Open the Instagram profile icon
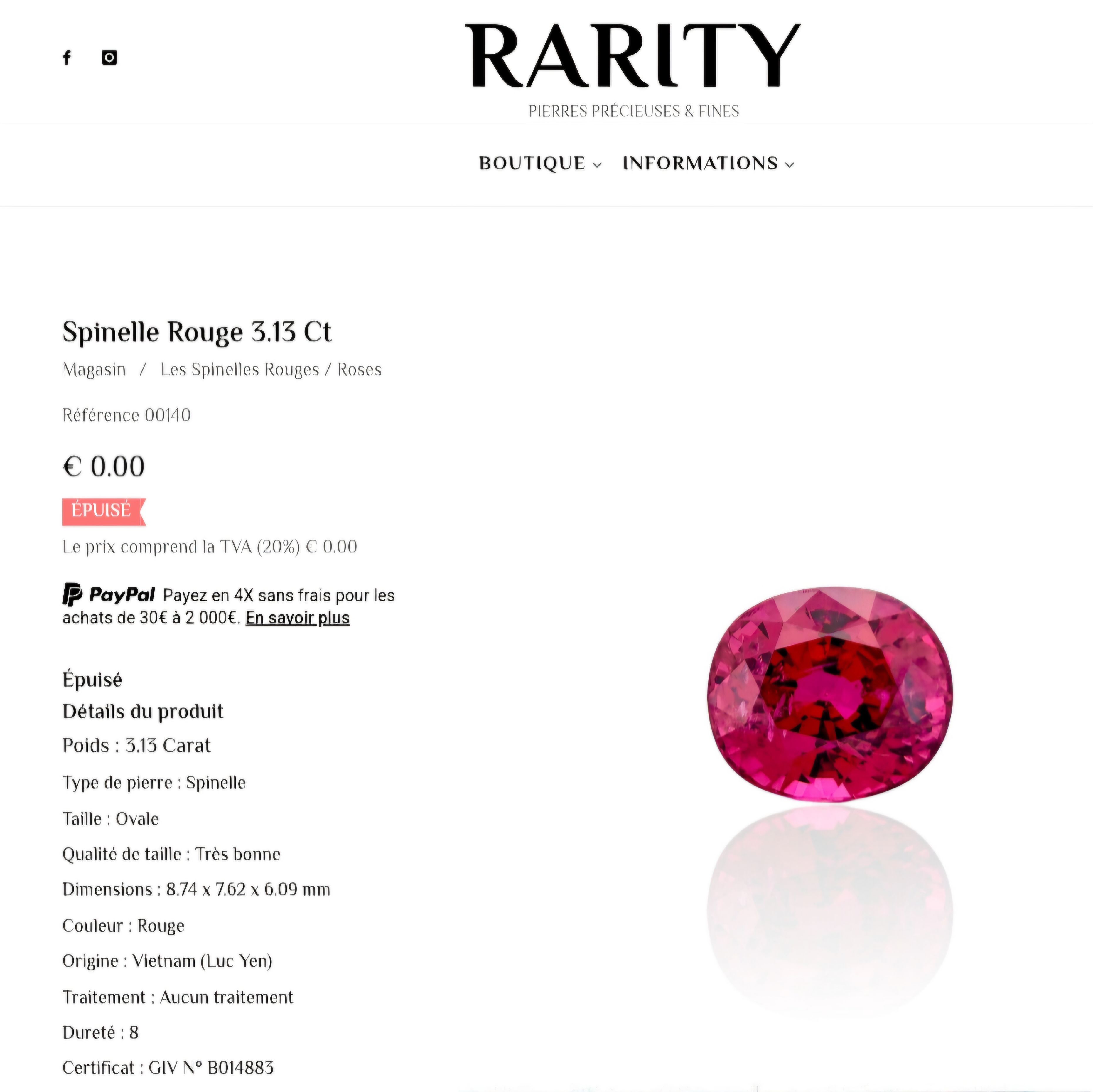 point(109,58)
